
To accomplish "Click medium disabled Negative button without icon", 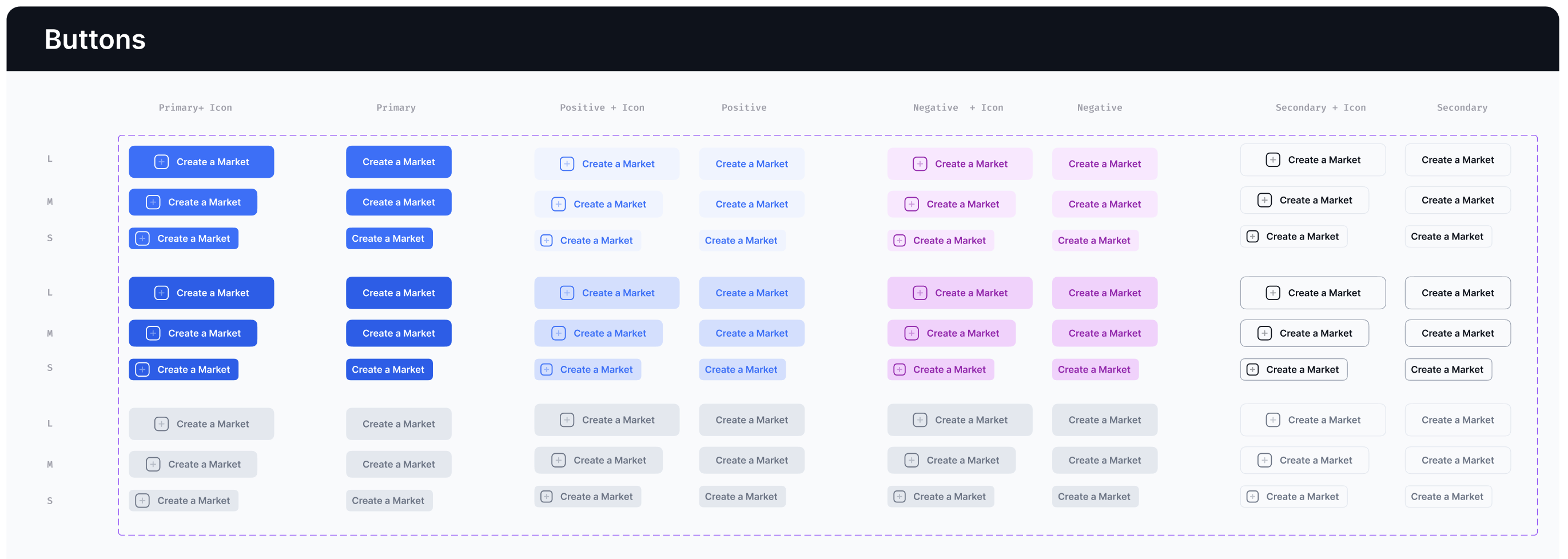I will [x=1105, y=461].
